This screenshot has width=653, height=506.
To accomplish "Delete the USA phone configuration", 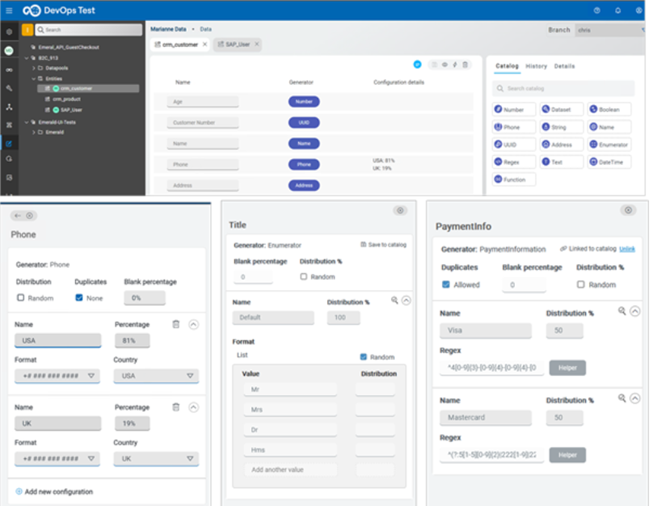I will pyautogui.click(x=176, y=324).
